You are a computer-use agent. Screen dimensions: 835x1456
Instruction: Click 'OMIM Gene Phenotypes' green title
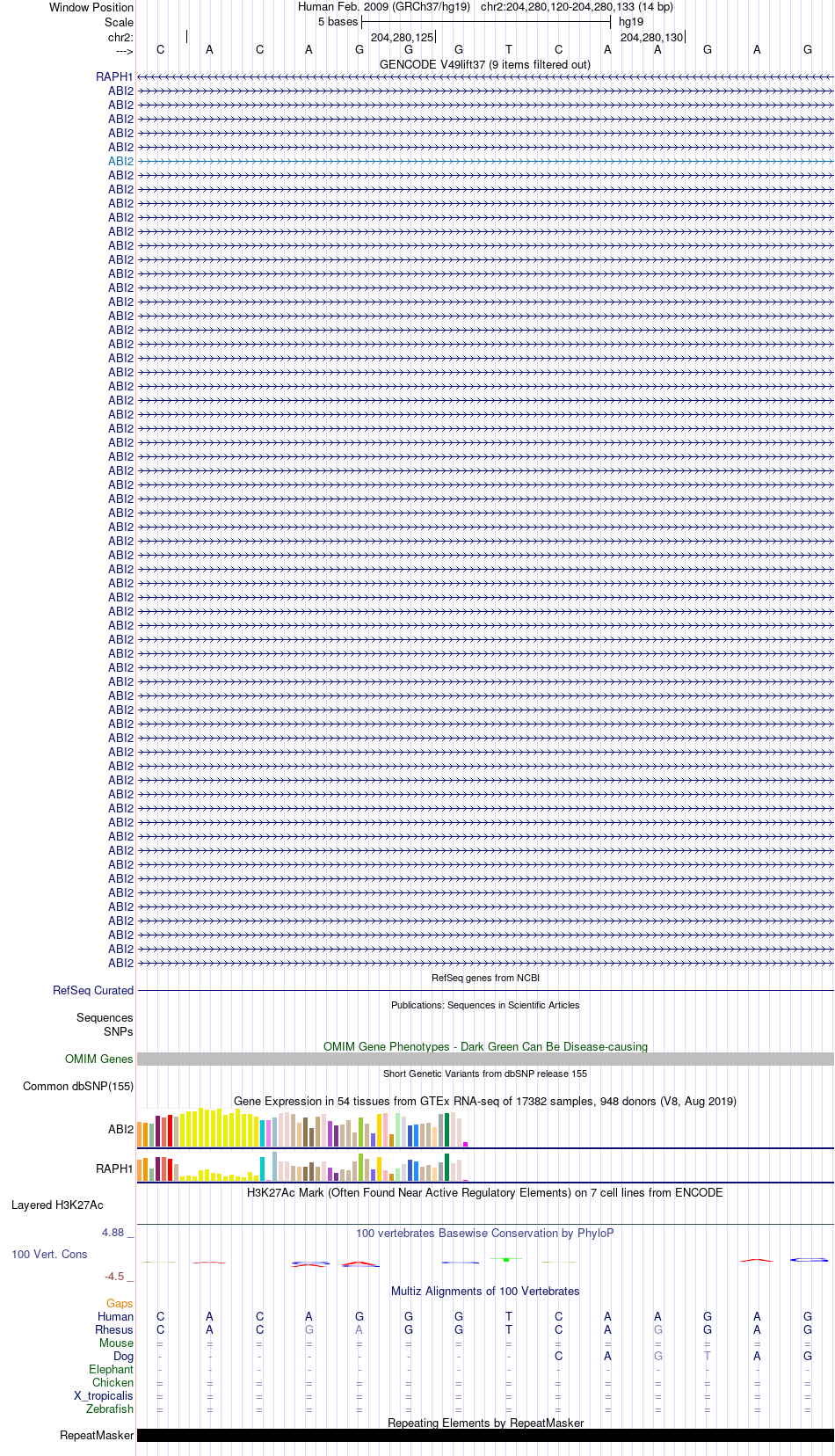coord(485,1046)
